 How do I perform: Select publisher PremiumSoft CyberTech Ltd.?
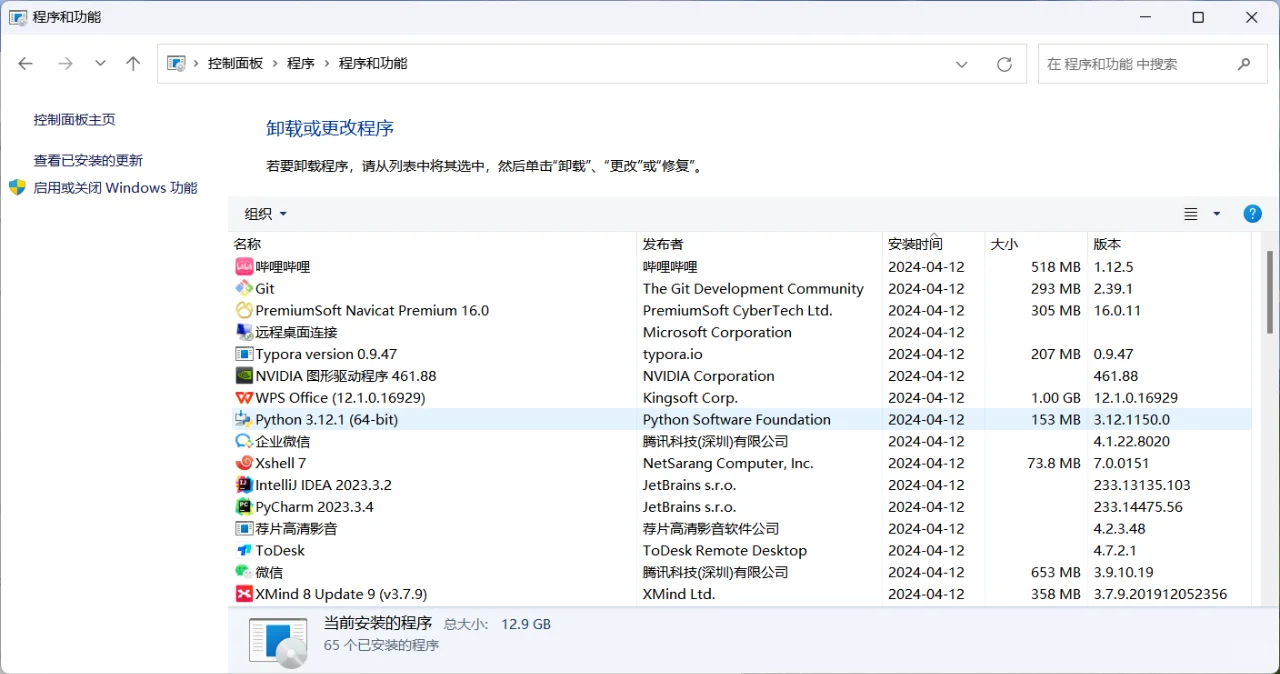tap(737, 311)
